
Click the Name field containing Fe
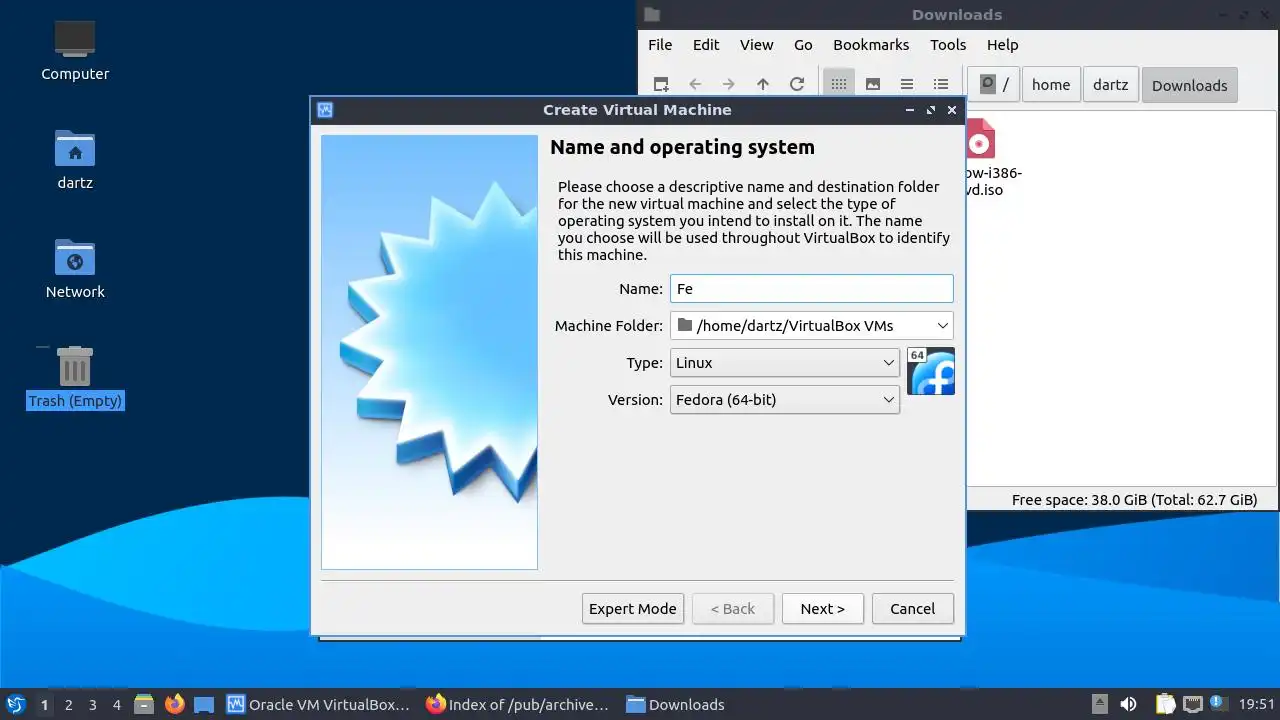811,289
